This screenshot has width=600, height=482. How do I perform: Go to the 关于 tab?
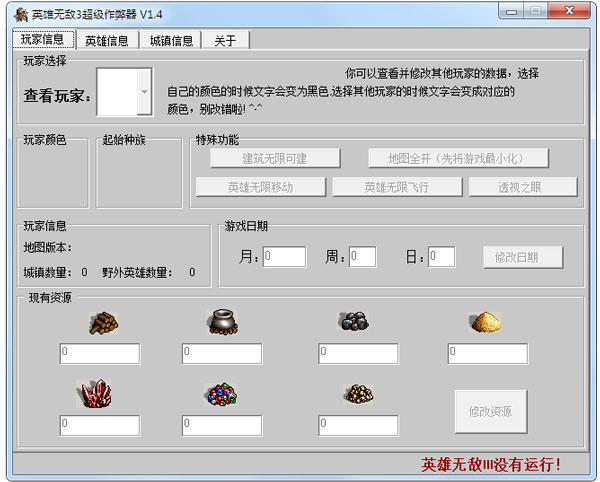225,41
